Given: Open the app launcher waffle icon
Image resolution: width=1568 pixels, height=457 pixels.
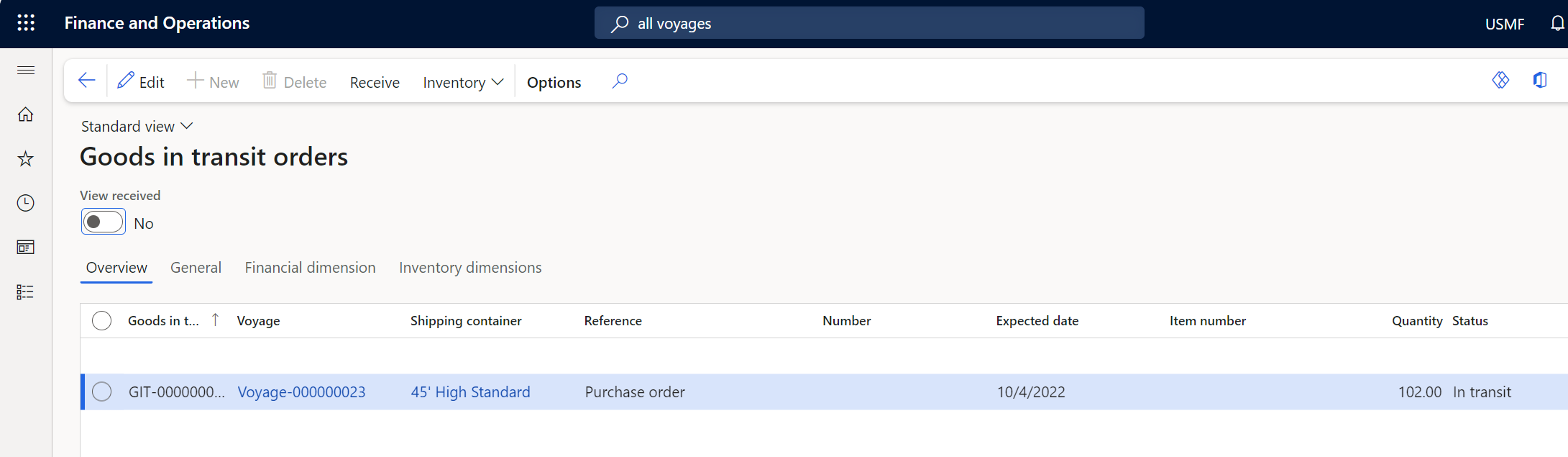Looking at the screenshot, I should (x=26, y=23).
